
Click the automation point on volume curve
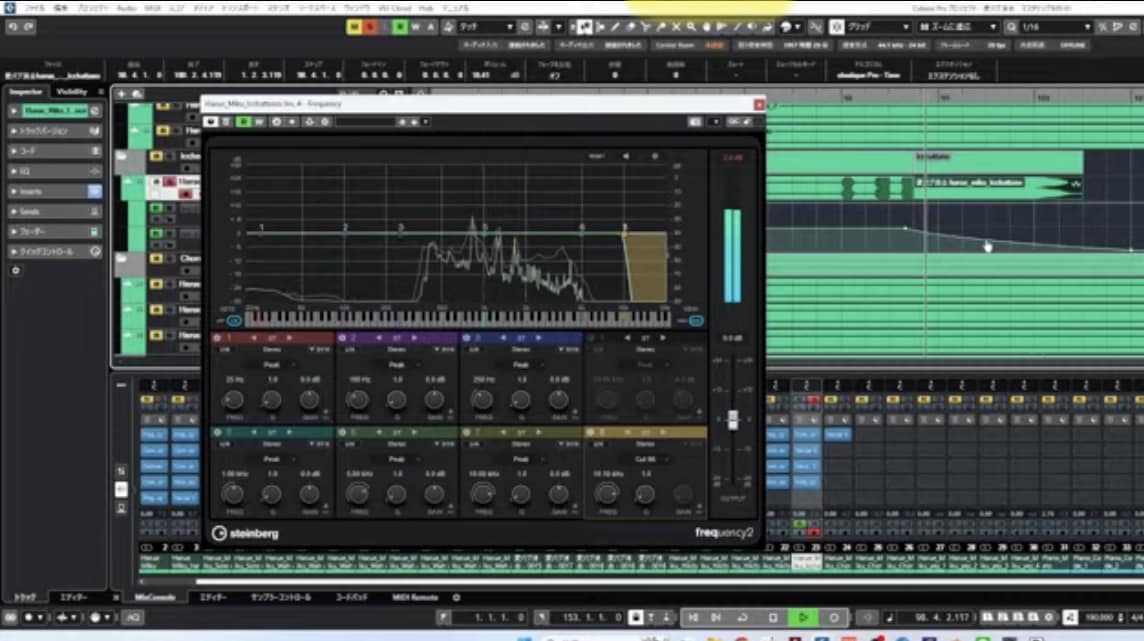[x=905, y=228]
